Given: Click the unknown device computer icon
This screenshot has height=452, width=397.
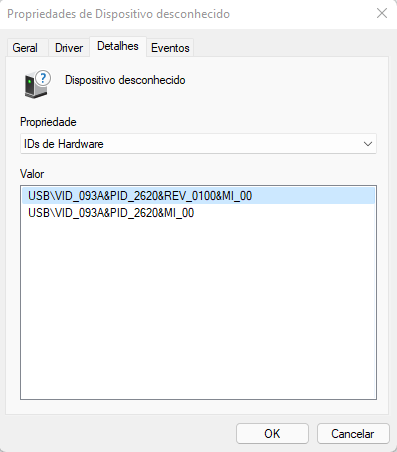Looking at the screenshot, I should coord(37,84).
